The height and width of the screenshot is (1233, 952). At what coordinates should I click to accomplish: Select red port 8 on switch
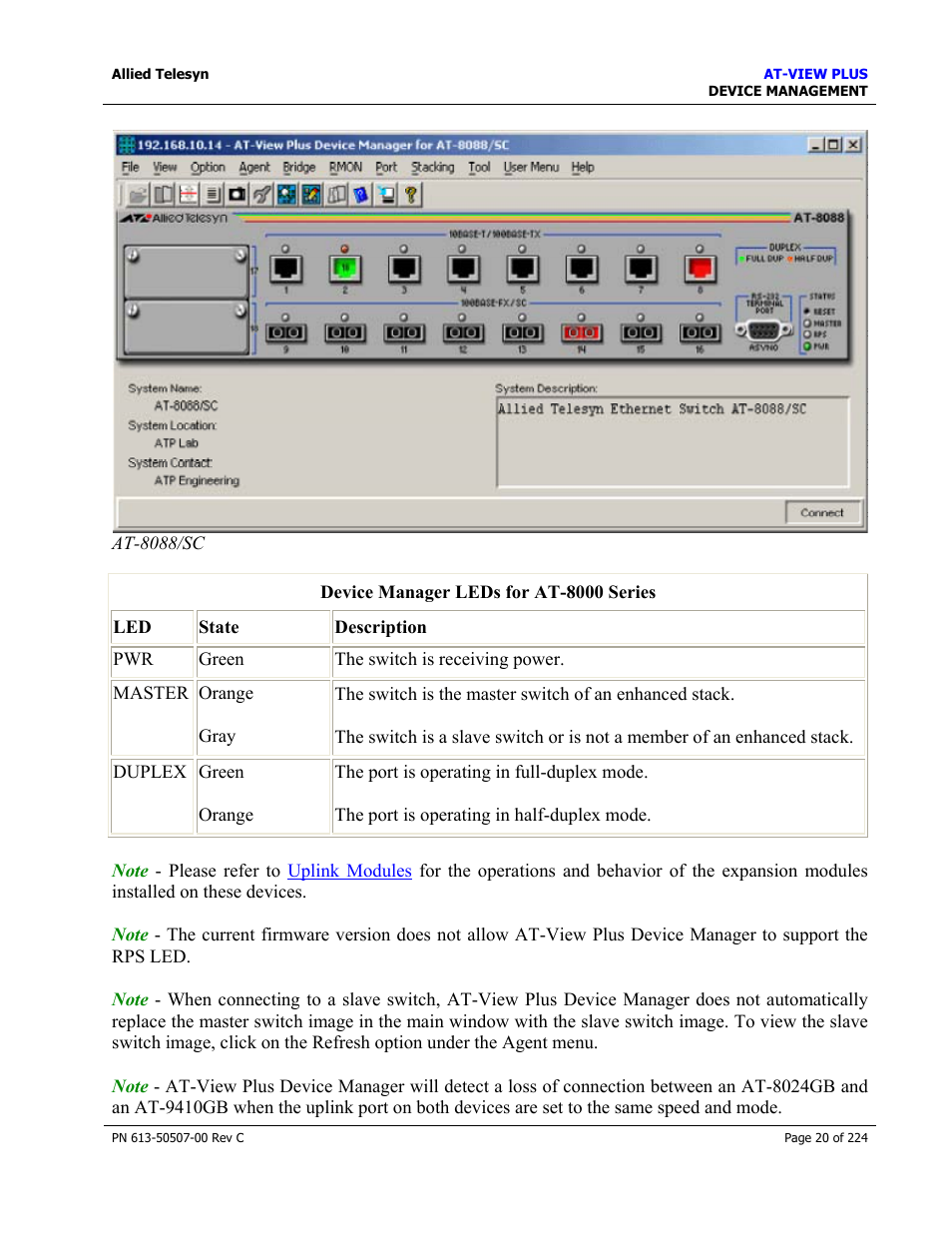(x=700, y=268)
